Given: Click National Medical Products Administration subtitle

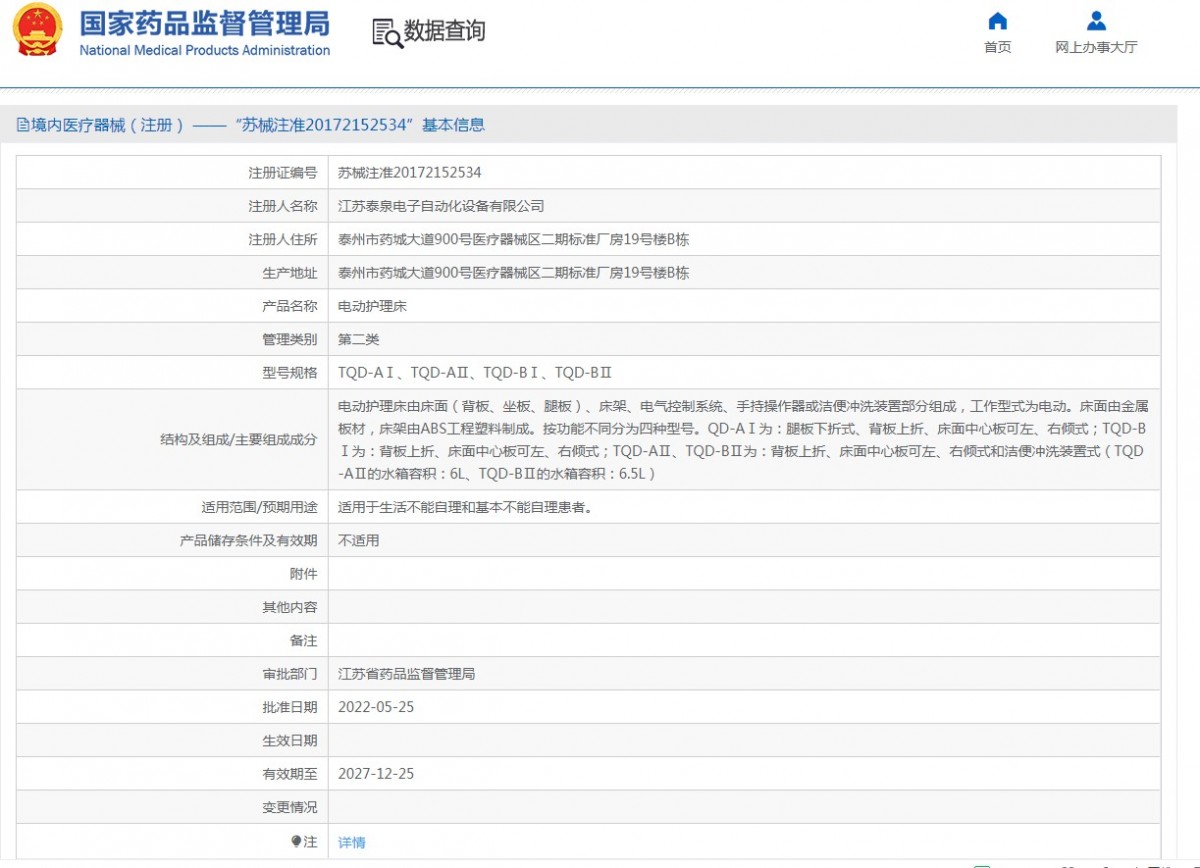Looking at the screenshot, I should (x=205, y=50).
